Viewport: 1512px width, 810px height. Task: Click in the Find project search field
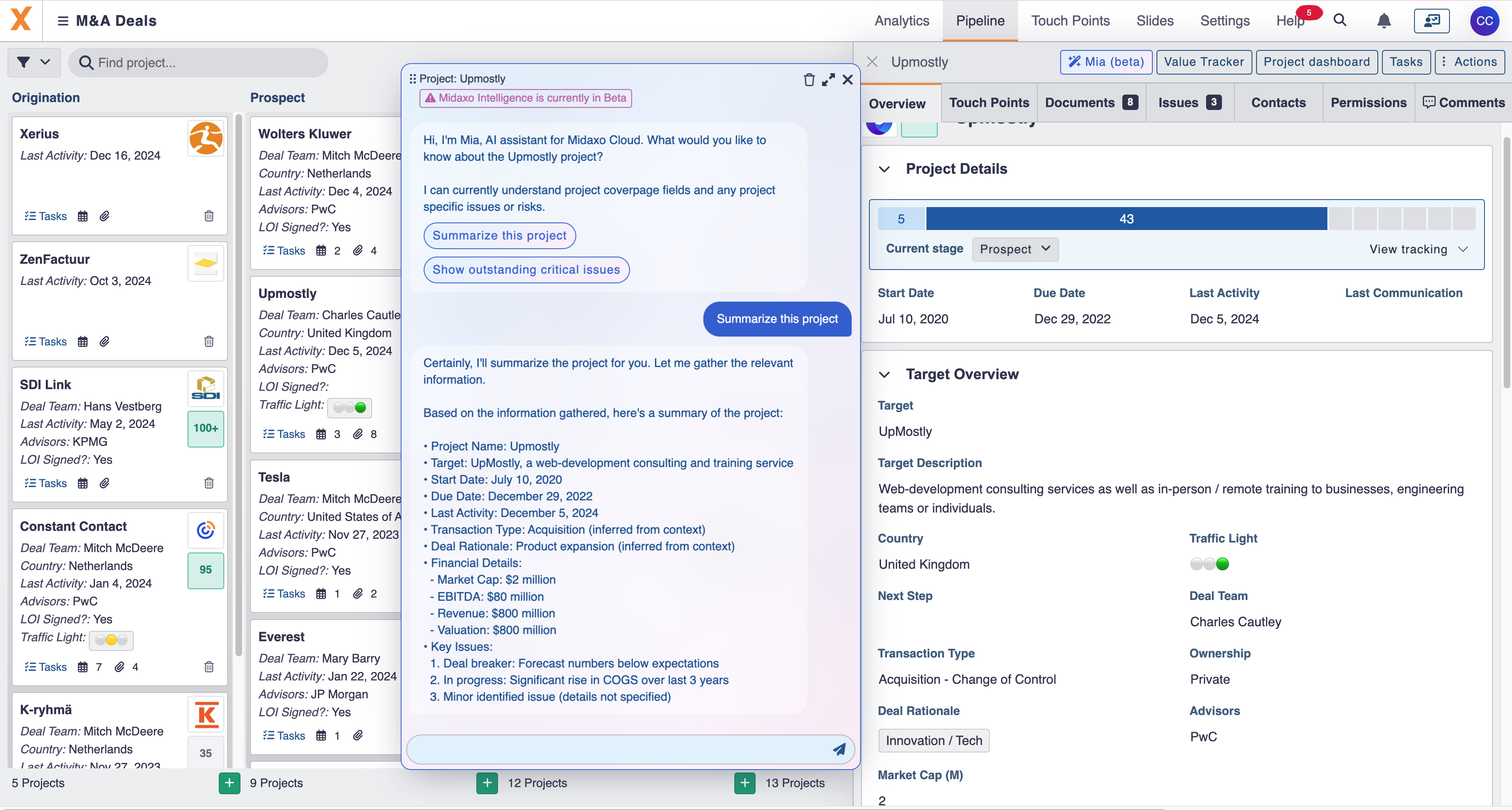click(198, 62)
